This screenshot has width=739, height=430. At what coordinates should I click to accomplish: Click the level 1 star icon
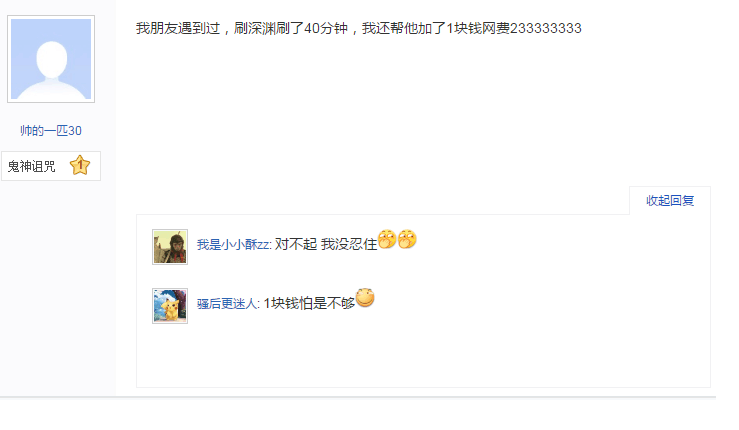(80, 165)
